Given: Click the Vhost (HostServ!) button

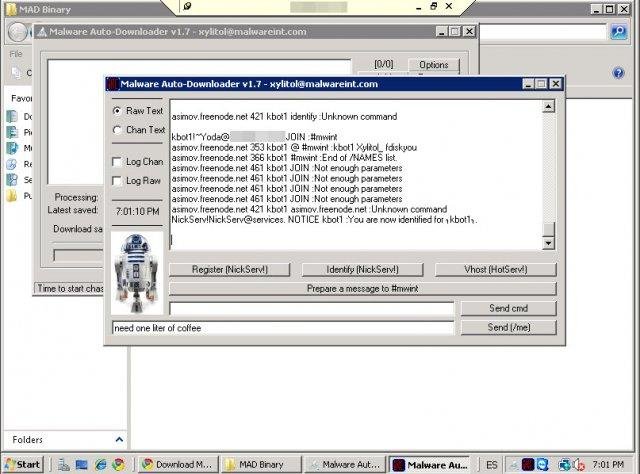Looking at the screenshot, I should coord(496,269).
